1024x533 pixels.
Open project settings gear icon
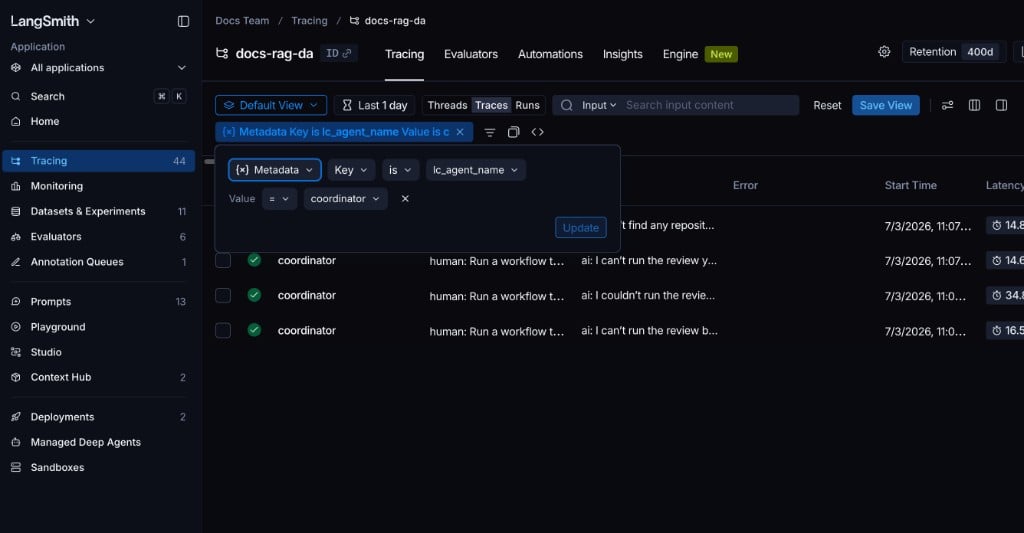[884, 52]
